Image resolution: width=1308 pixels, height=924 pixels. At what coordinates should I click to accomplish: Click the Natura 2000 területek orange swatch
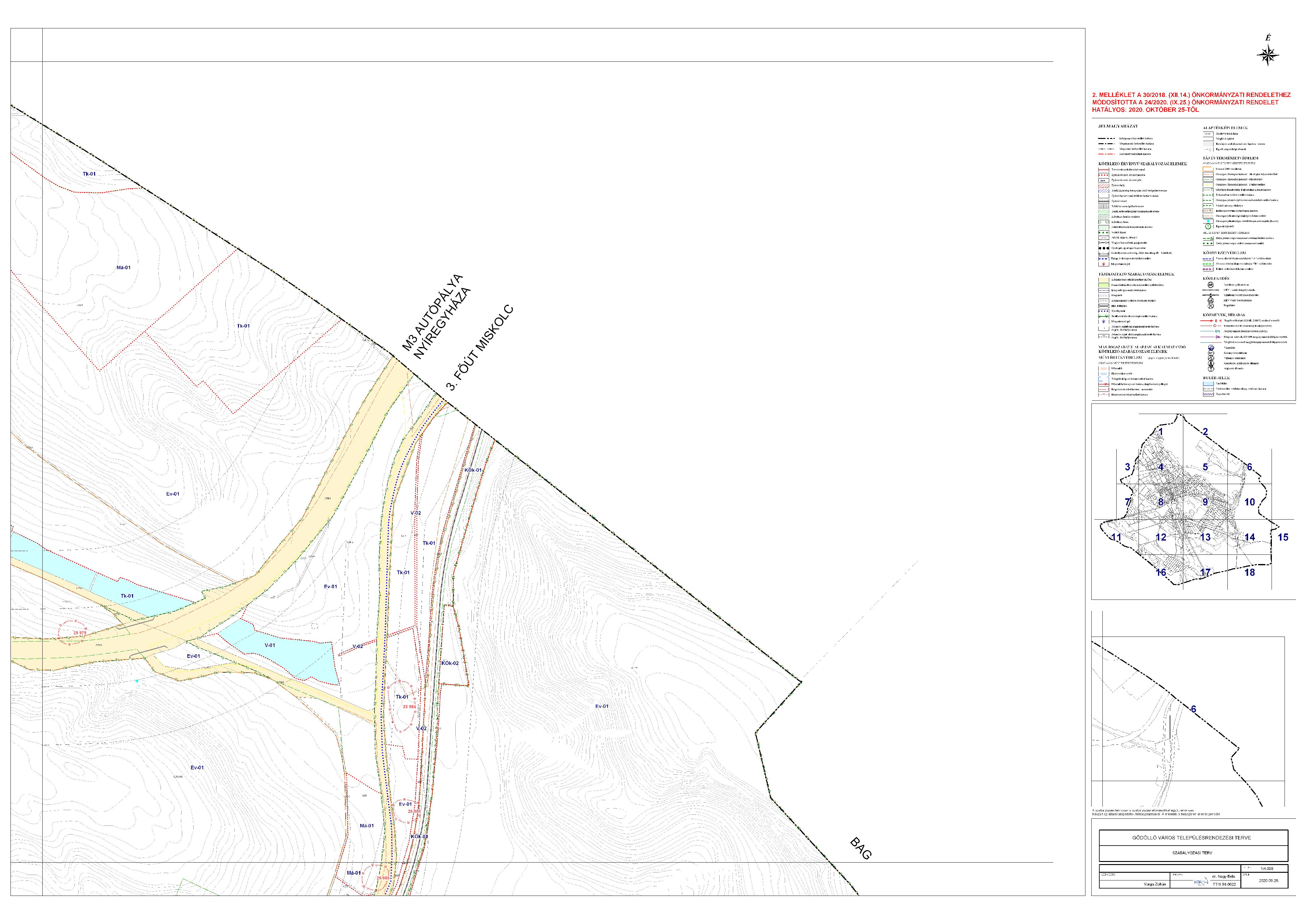pos(1208,169)
